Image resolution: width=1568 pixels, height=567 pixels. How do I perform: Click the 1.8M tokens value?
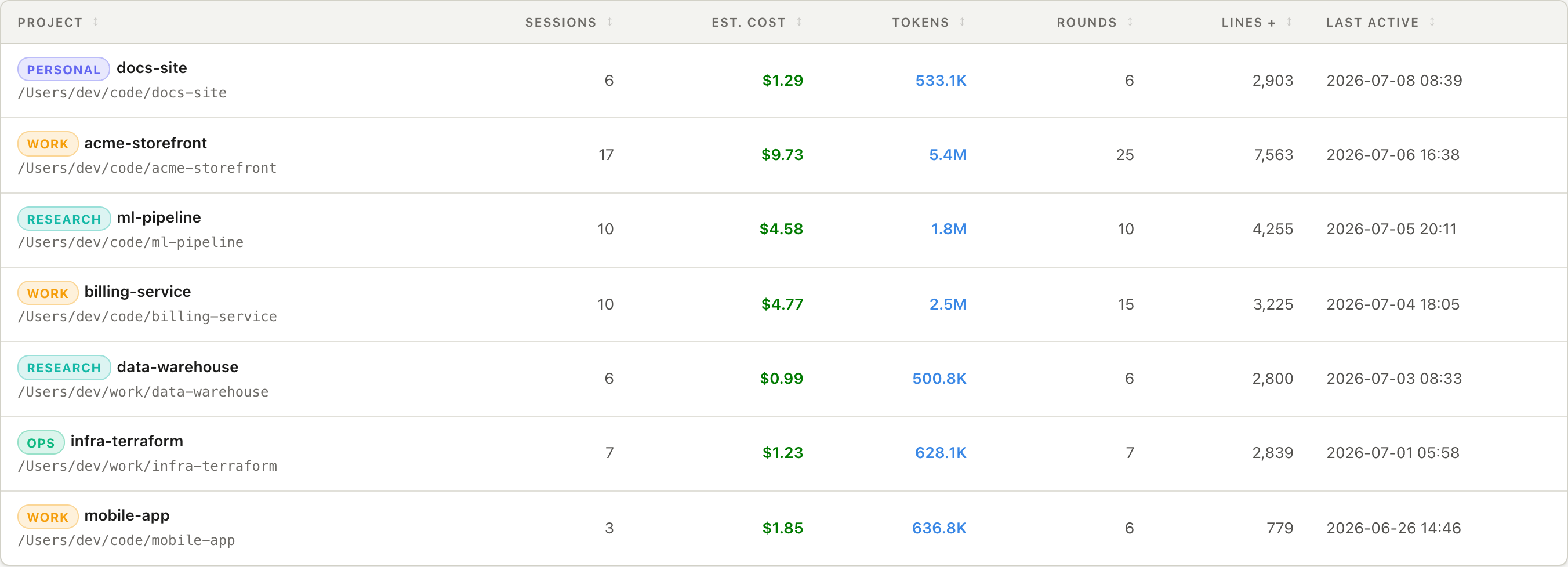click(948, 229)
